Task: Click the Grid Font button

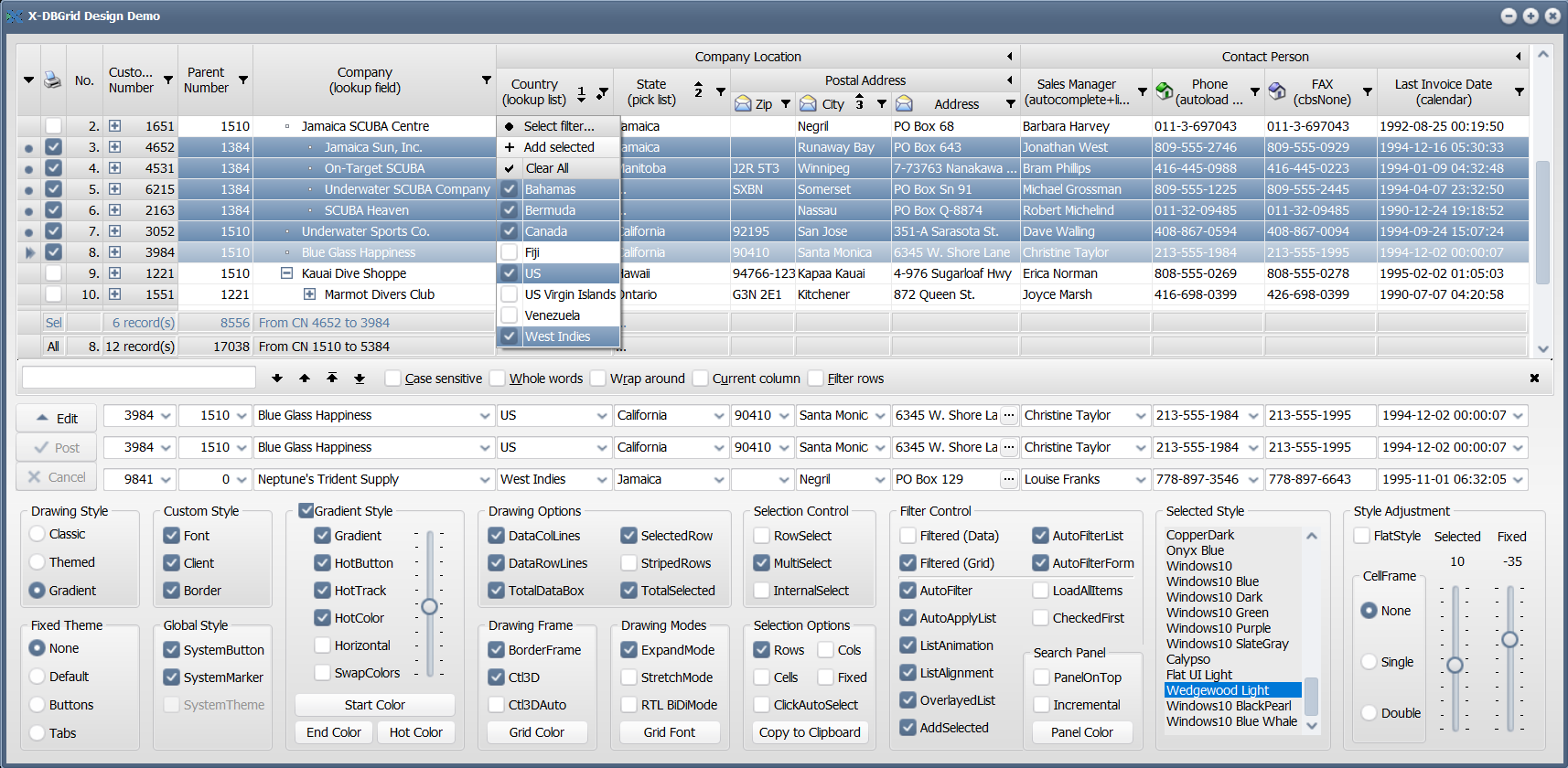Action: pyautogui.click(x=669, y=732)
